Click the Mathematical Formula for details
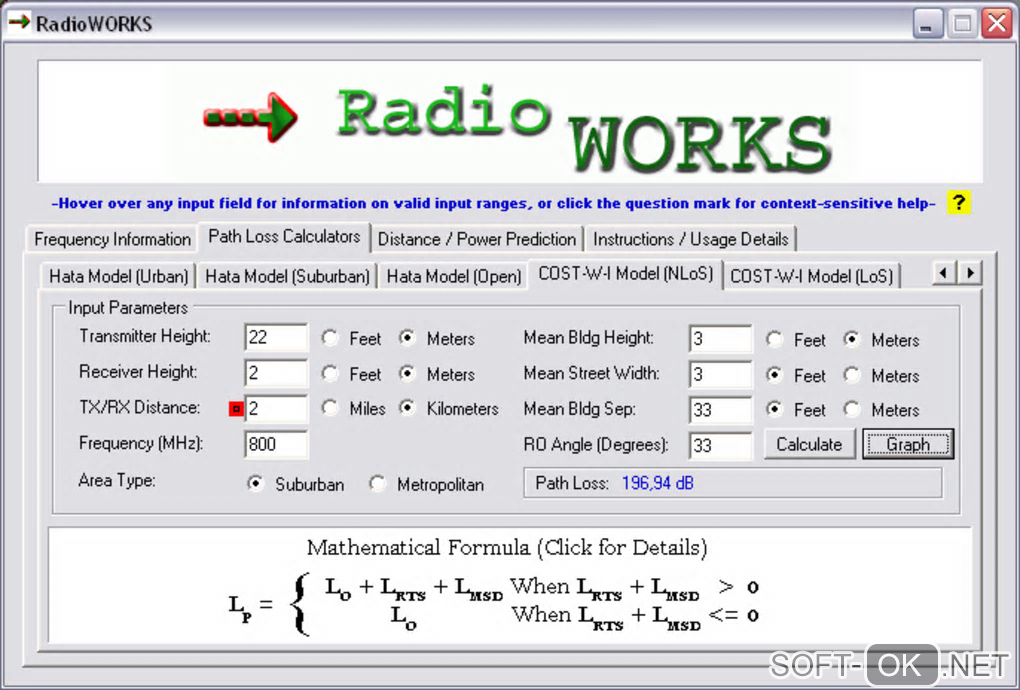Image resolution: width=1020 pixels, height=690 pixels. coord(510,585)
